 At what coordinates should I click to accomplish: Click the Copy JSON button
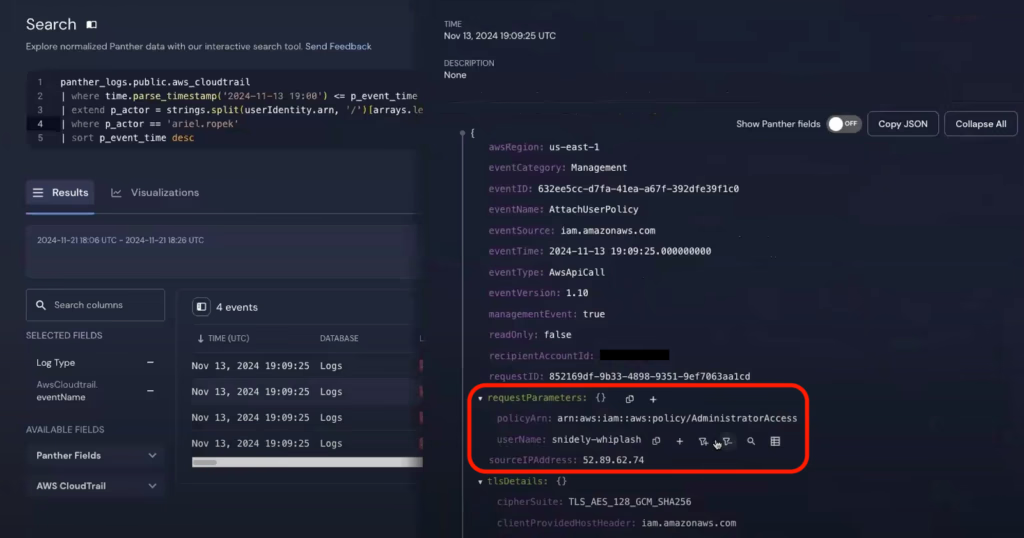pos(903,124)
